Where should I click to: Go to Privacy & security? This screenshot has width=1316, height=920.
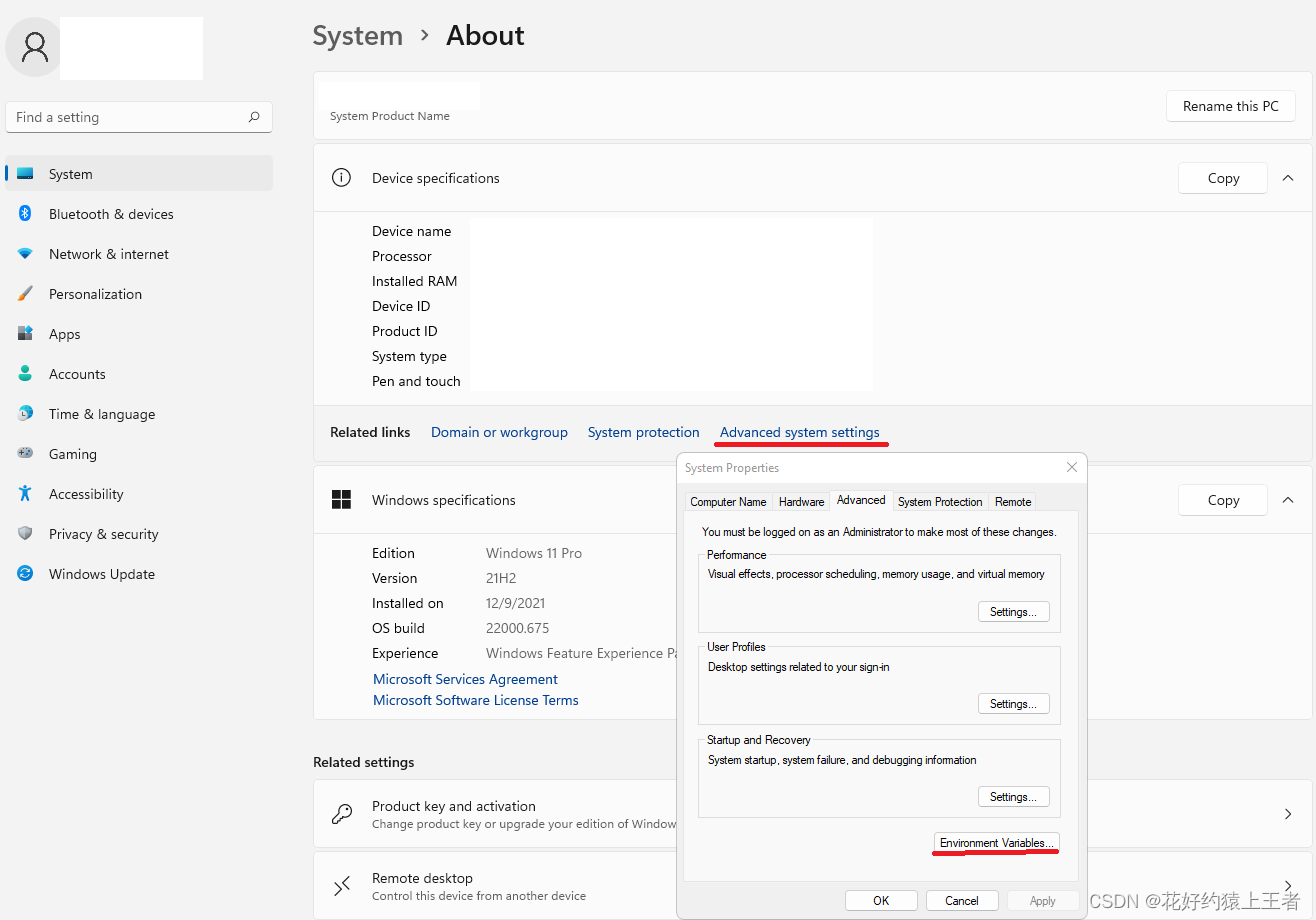[139, 534]
